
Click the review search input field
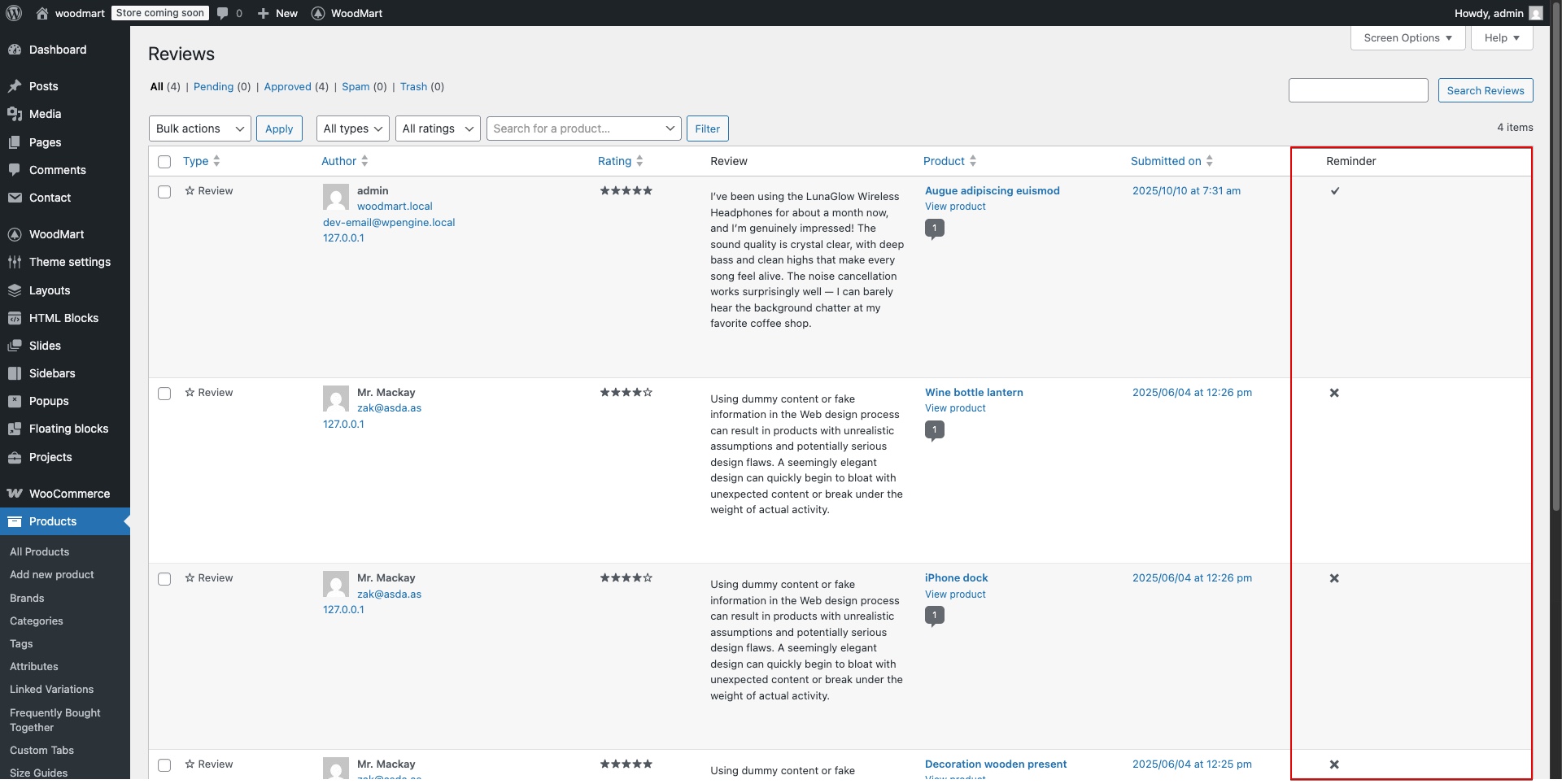(1358, 90)
